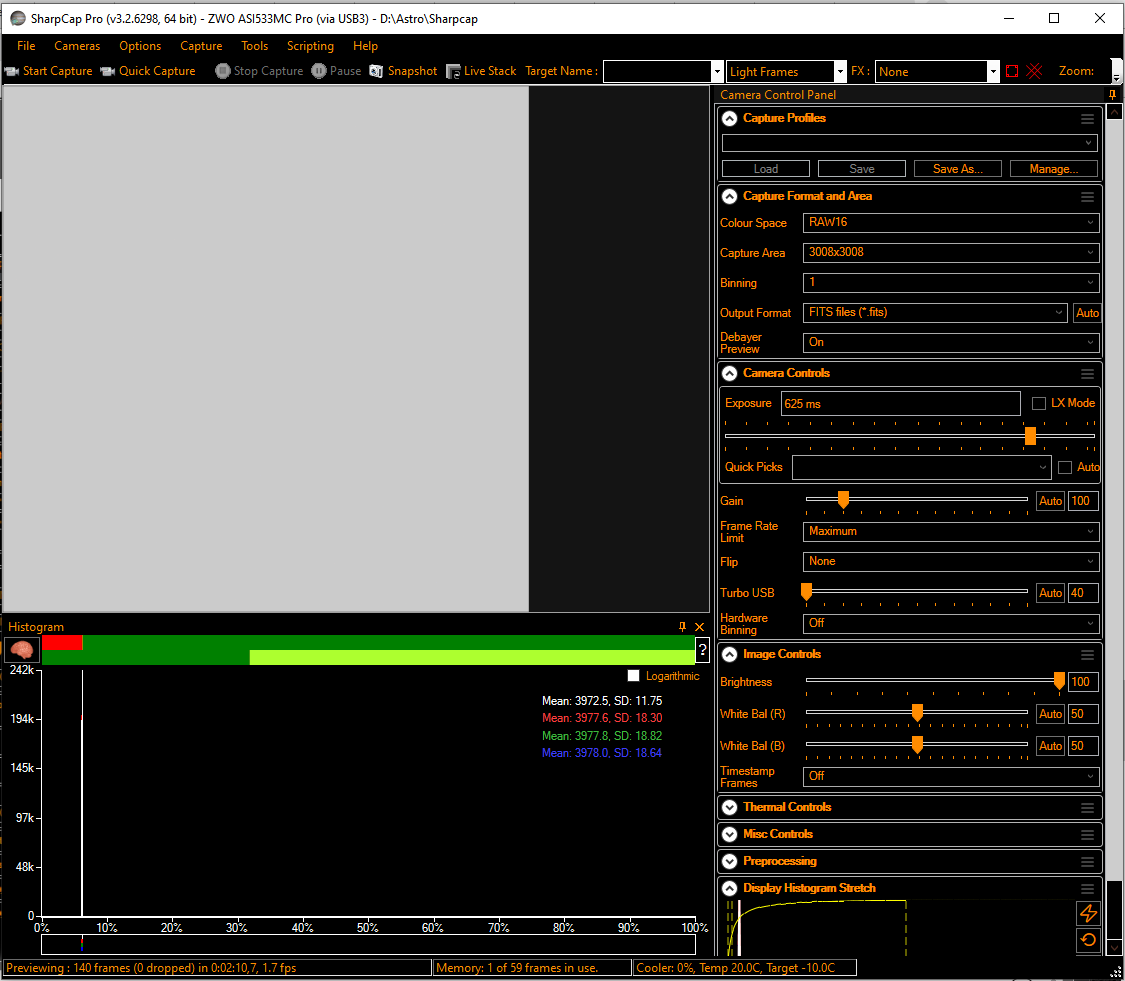Viewport: 1125px width, 981px height.
Task: Open the Frame Rate Limit dropdown
Action: click(951, 532)
